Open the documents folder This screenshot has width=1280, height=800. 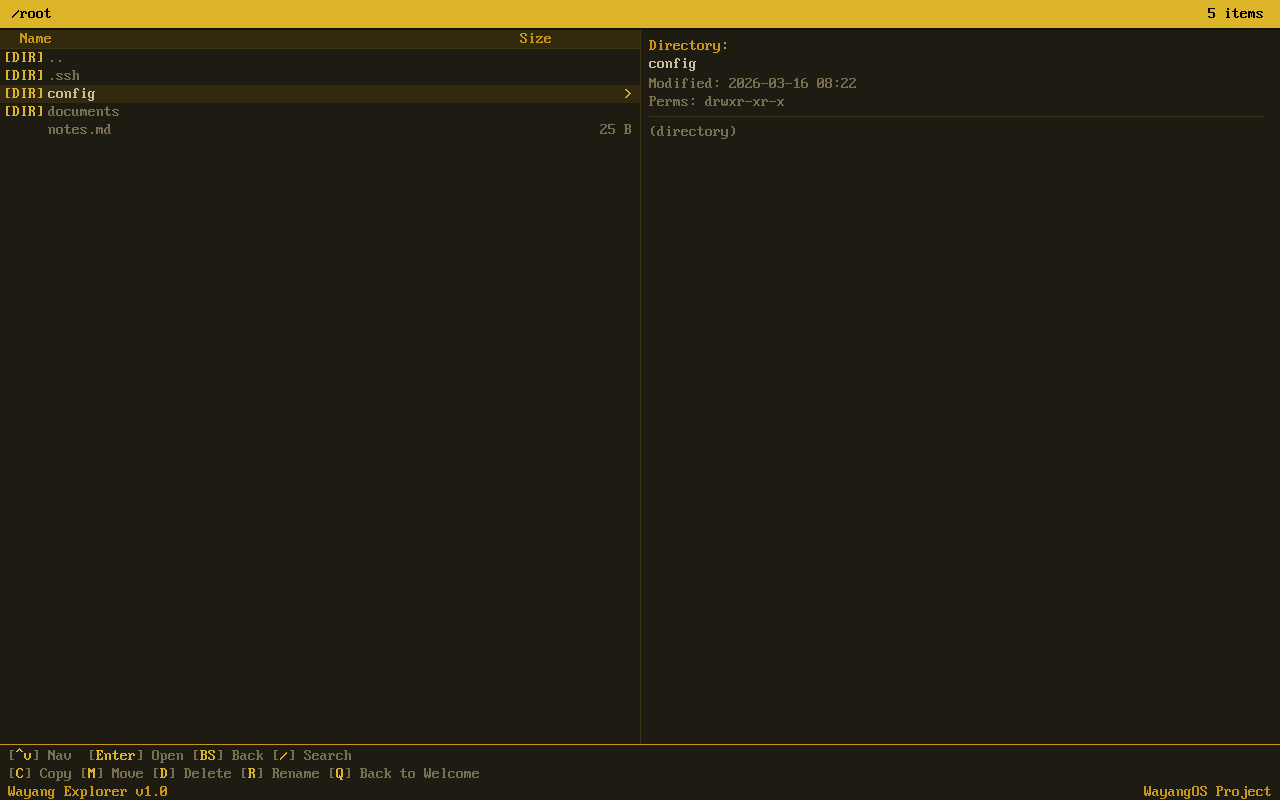point(83,111)
